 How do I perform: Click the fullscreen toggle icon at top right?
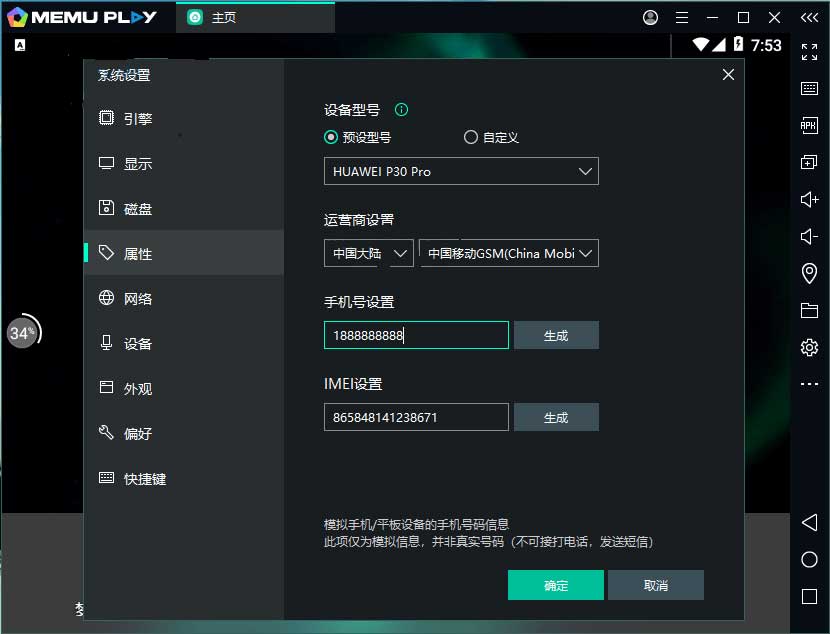click(809, 51)
